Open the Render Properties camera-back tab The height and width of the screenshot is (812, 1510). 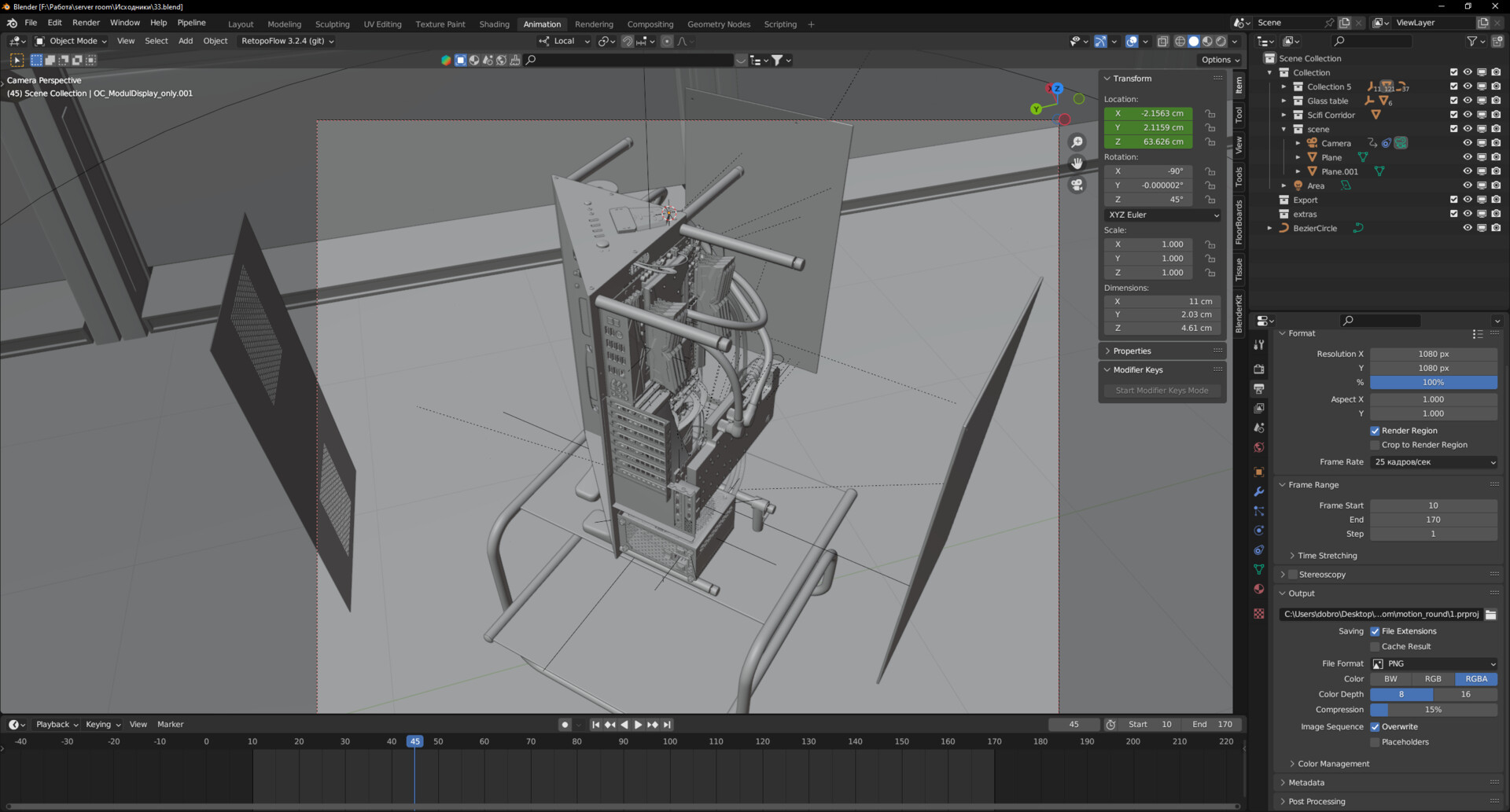pos(1258,369)
